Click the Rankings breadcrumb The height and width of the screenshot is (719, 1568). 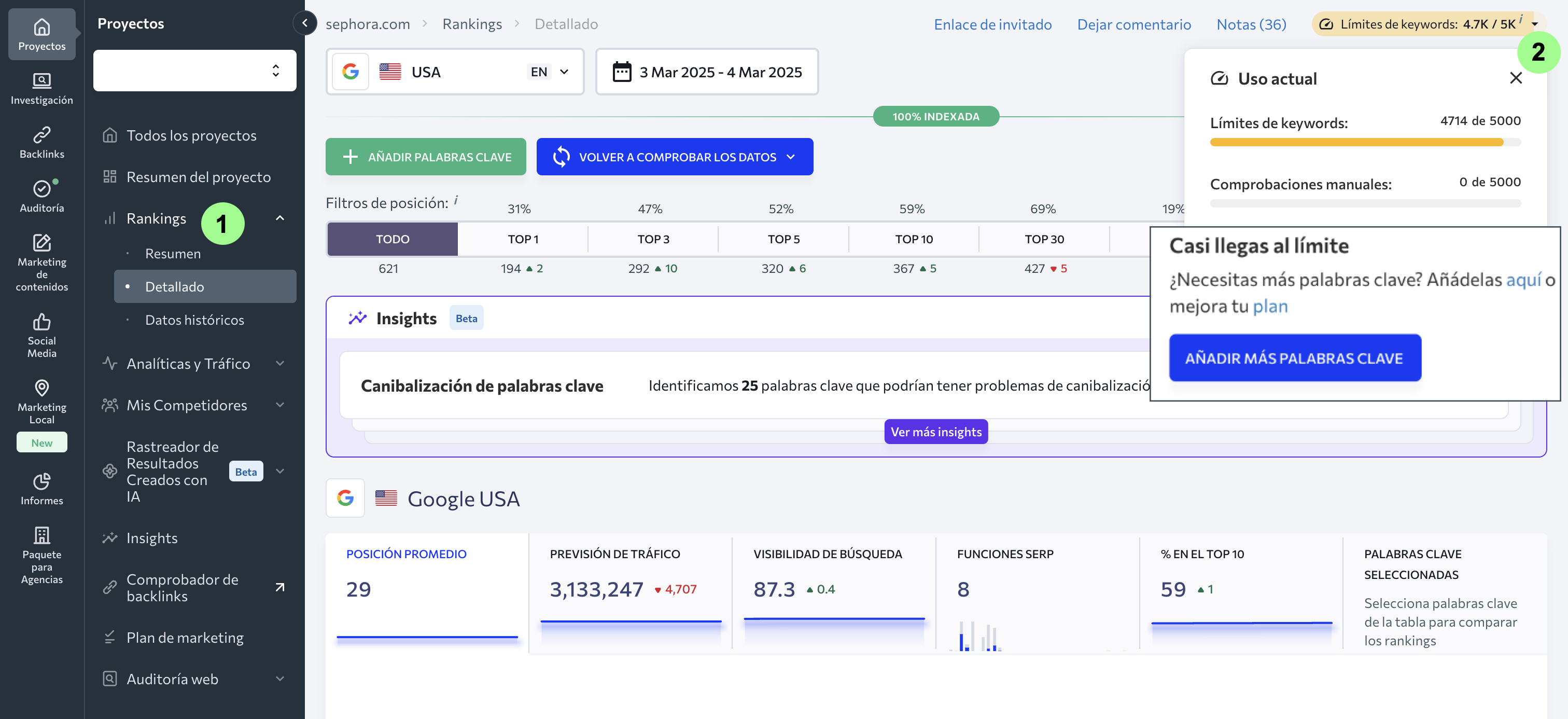472,24
